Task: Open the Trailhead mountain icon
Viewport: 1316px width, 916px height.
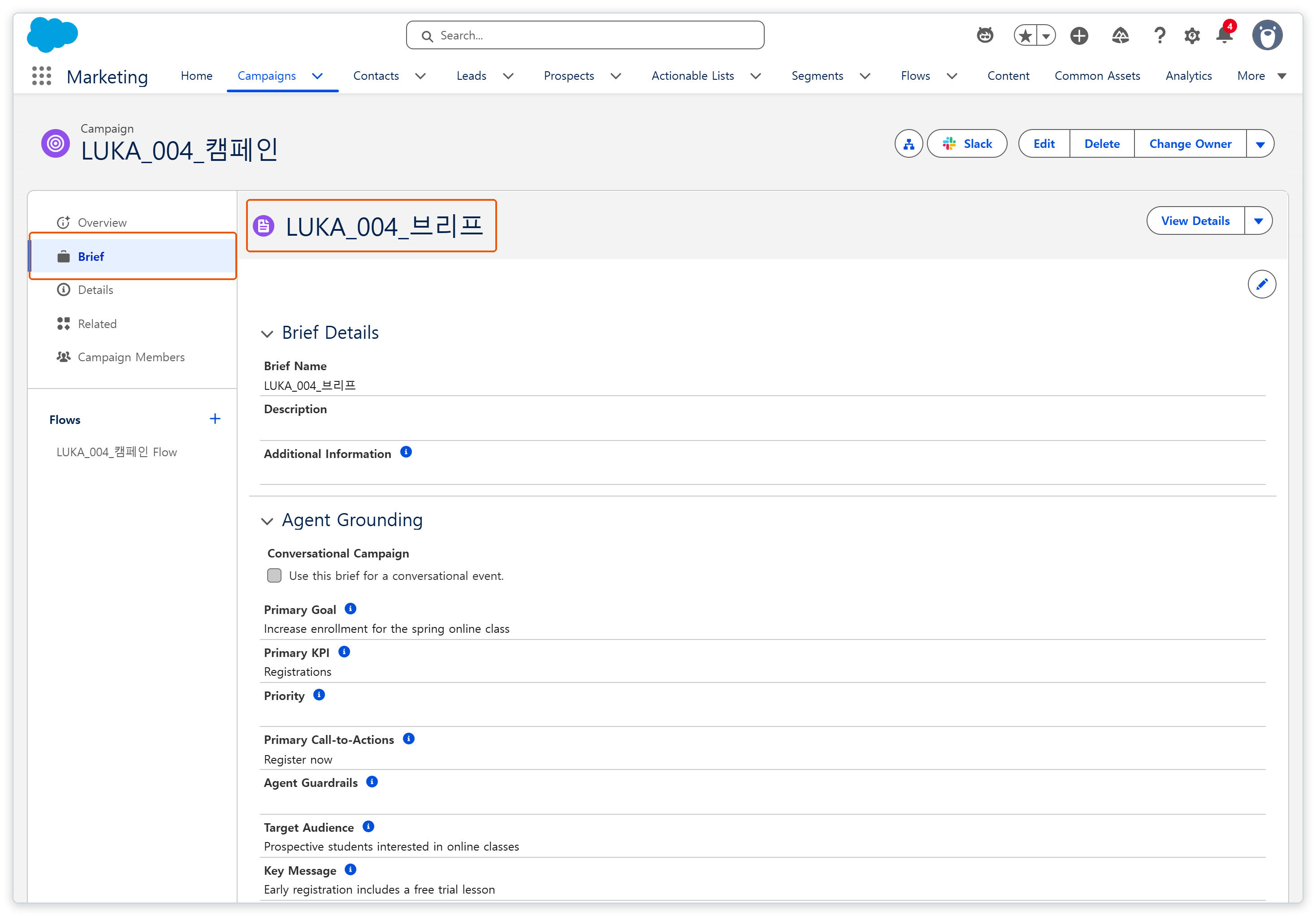Action: coord(1120,35)
